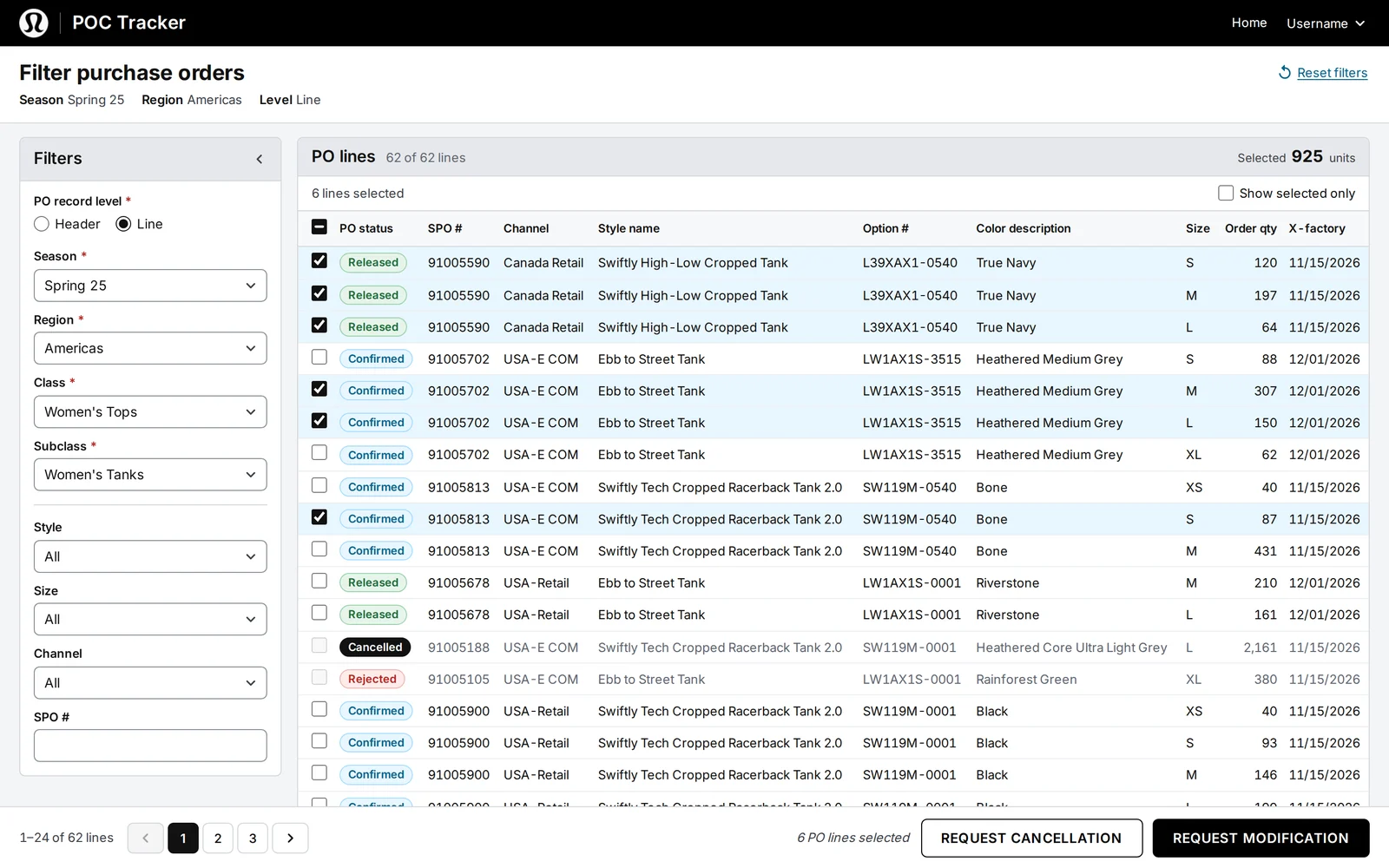This screenshot has width=1389, height=868.
Task: Uncheck True Navy size S row checkbox
Action: [319, 261]
